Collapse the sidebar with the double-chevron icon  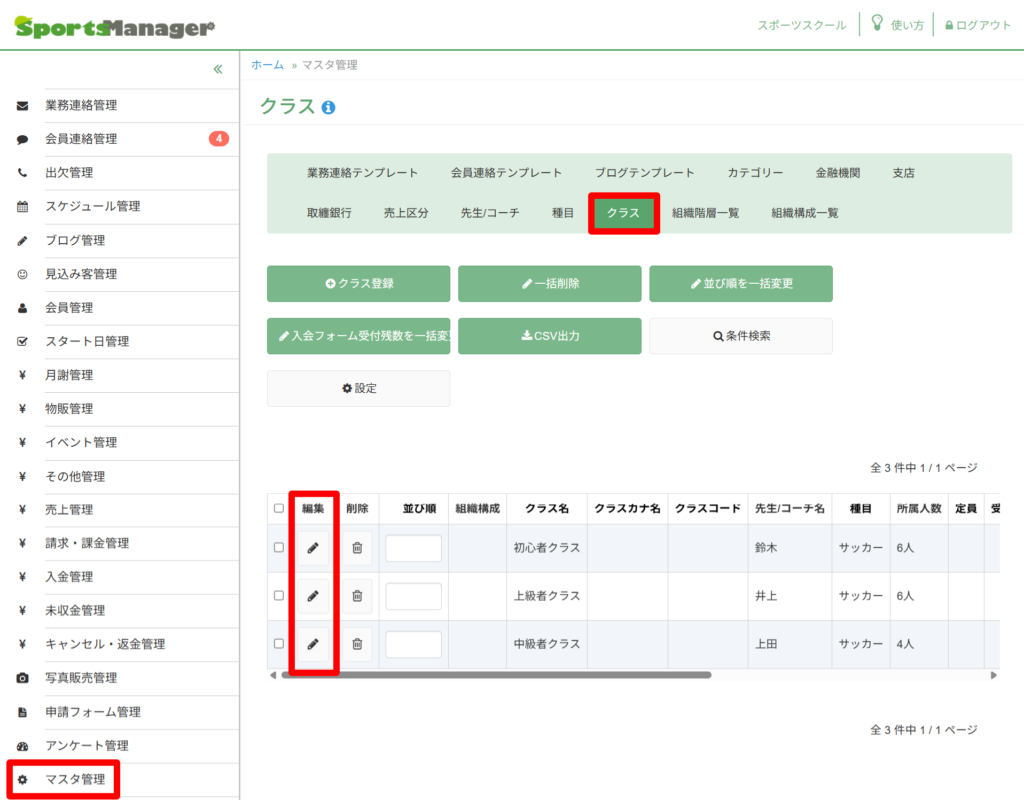click(x=218, y=69)
